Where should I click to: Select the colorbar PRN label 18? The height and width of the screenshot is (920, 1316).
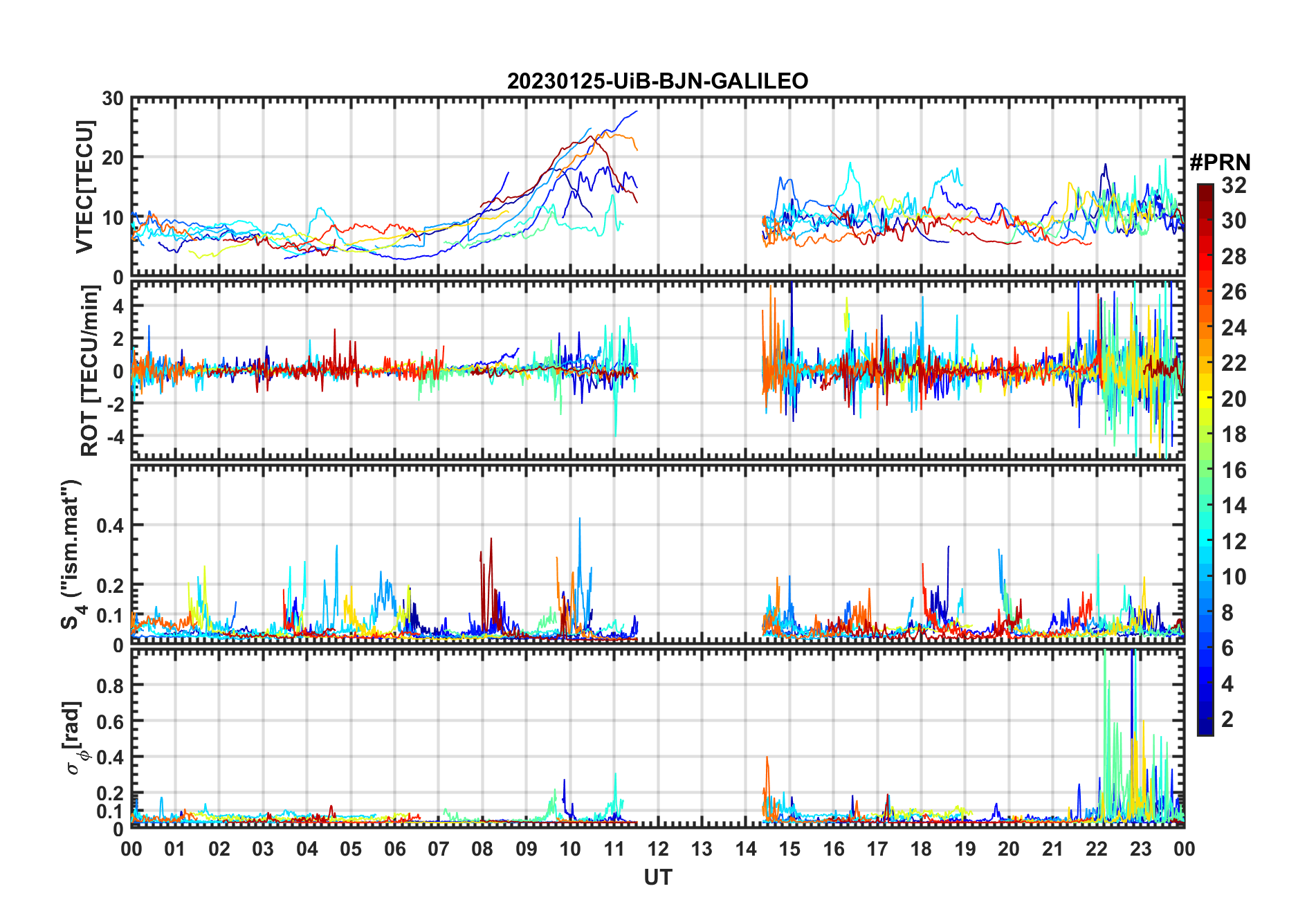tap(1234, 434)
